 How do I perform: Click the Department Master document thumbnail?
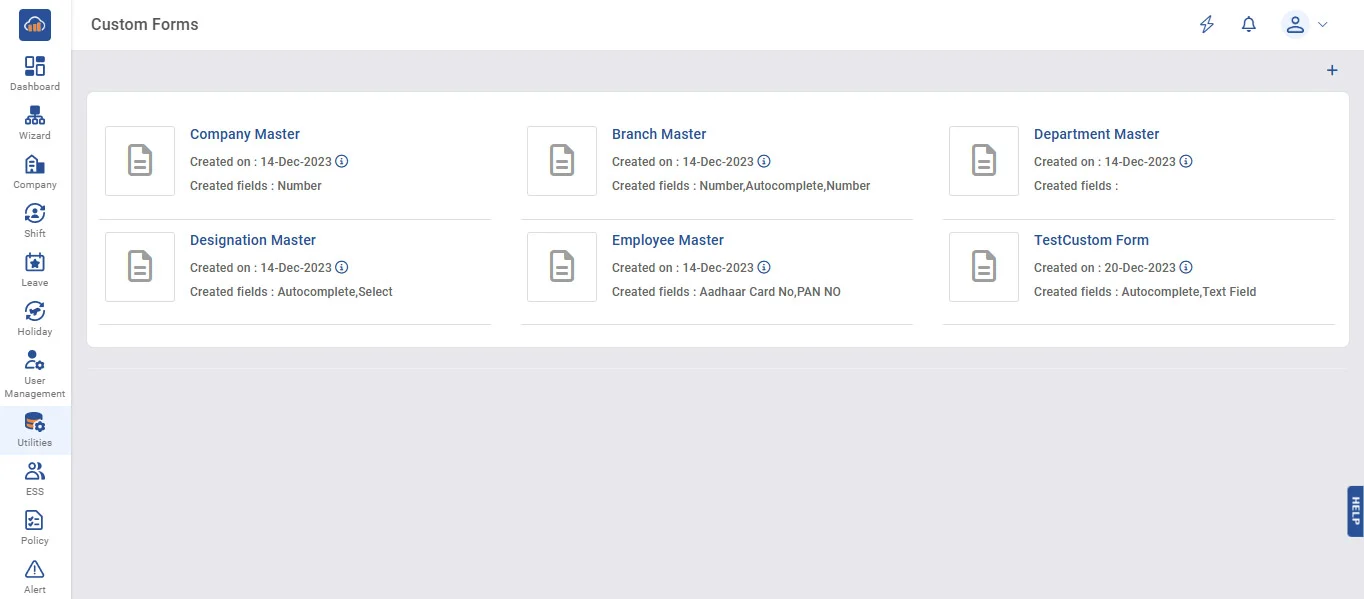pos(984,161)
